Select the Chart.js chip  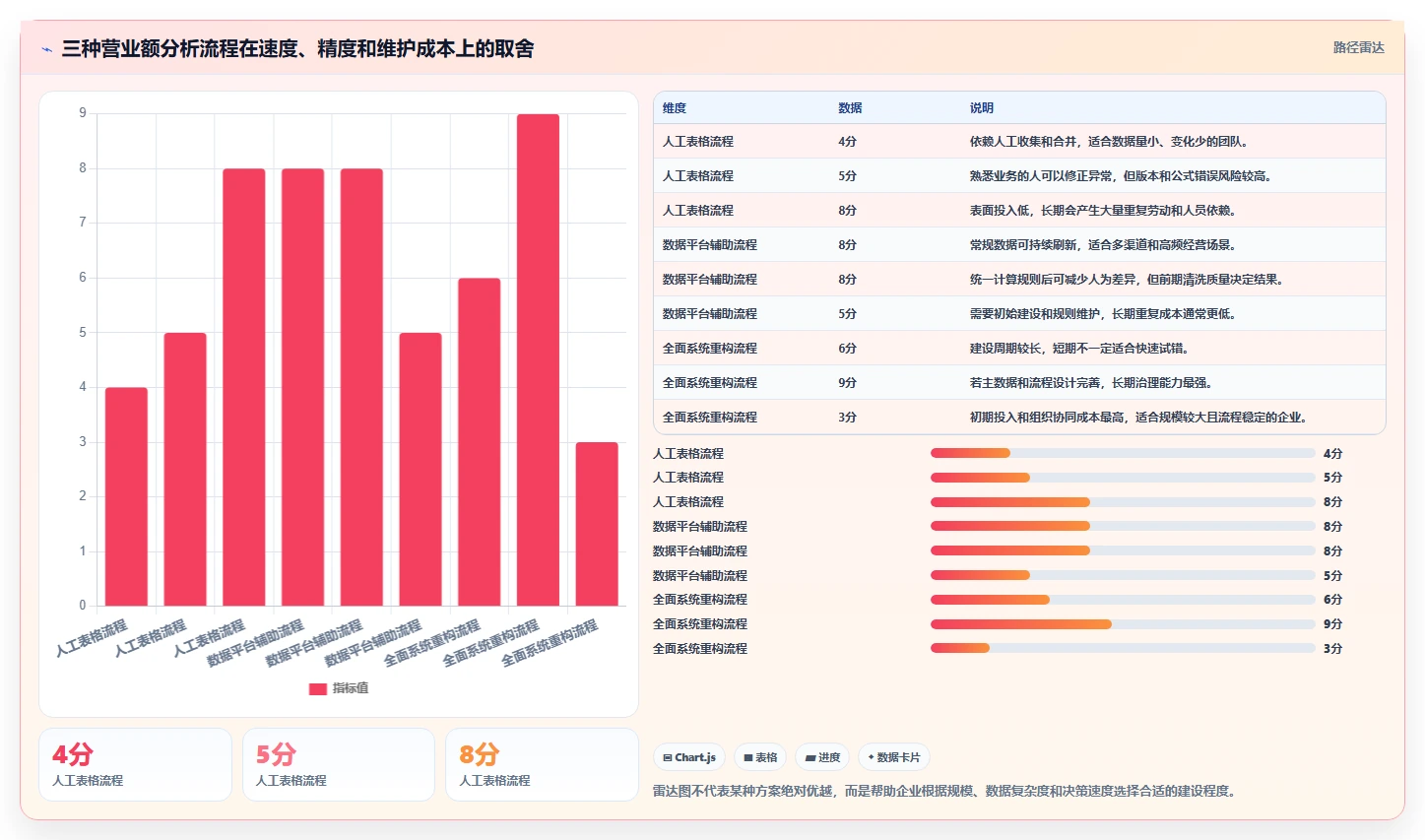[x=689, y=757]
